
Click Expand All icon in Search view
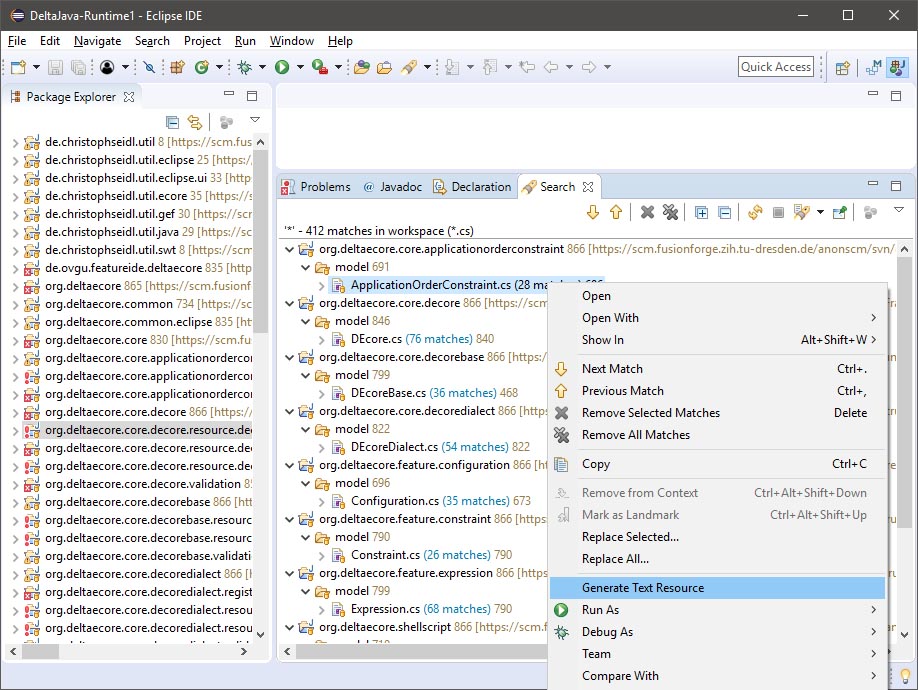tap(701, 212)
